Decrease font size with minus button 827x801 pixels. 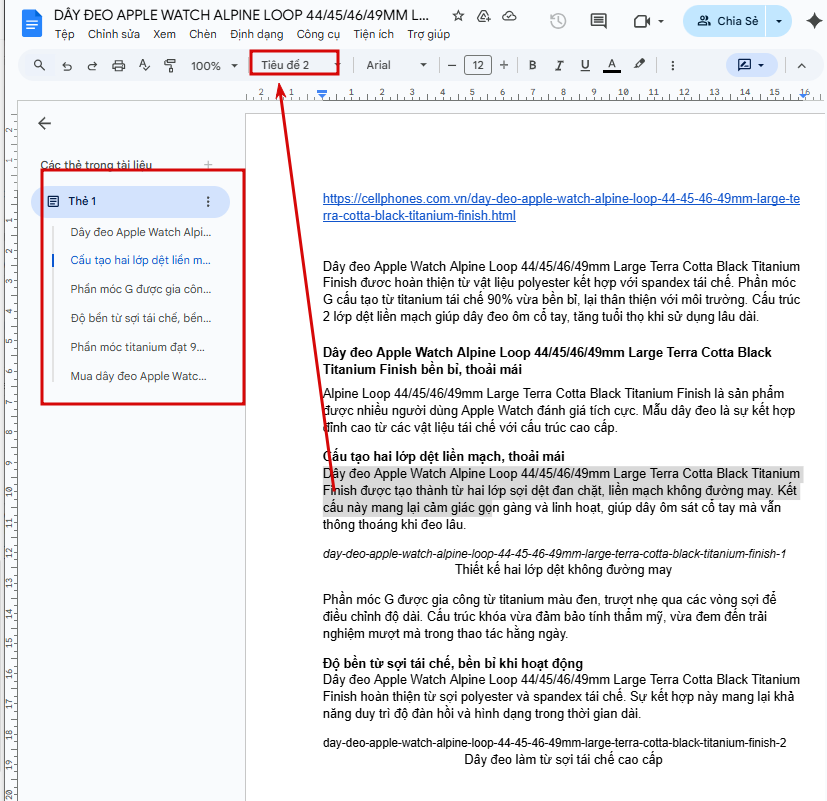451,65
